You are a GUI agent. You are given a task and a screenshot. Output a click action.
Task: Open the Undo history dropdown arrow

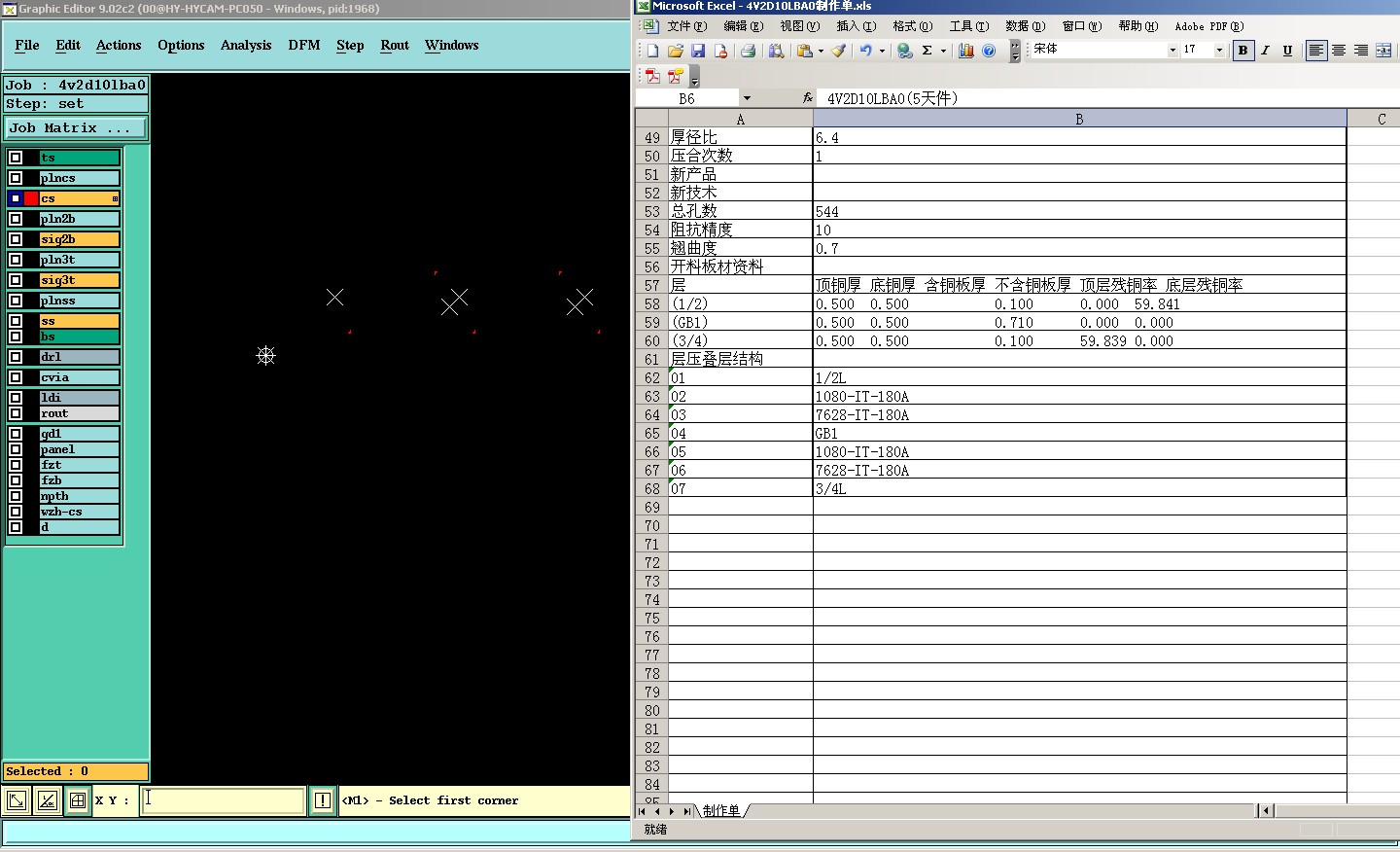(x=882, y=51)
